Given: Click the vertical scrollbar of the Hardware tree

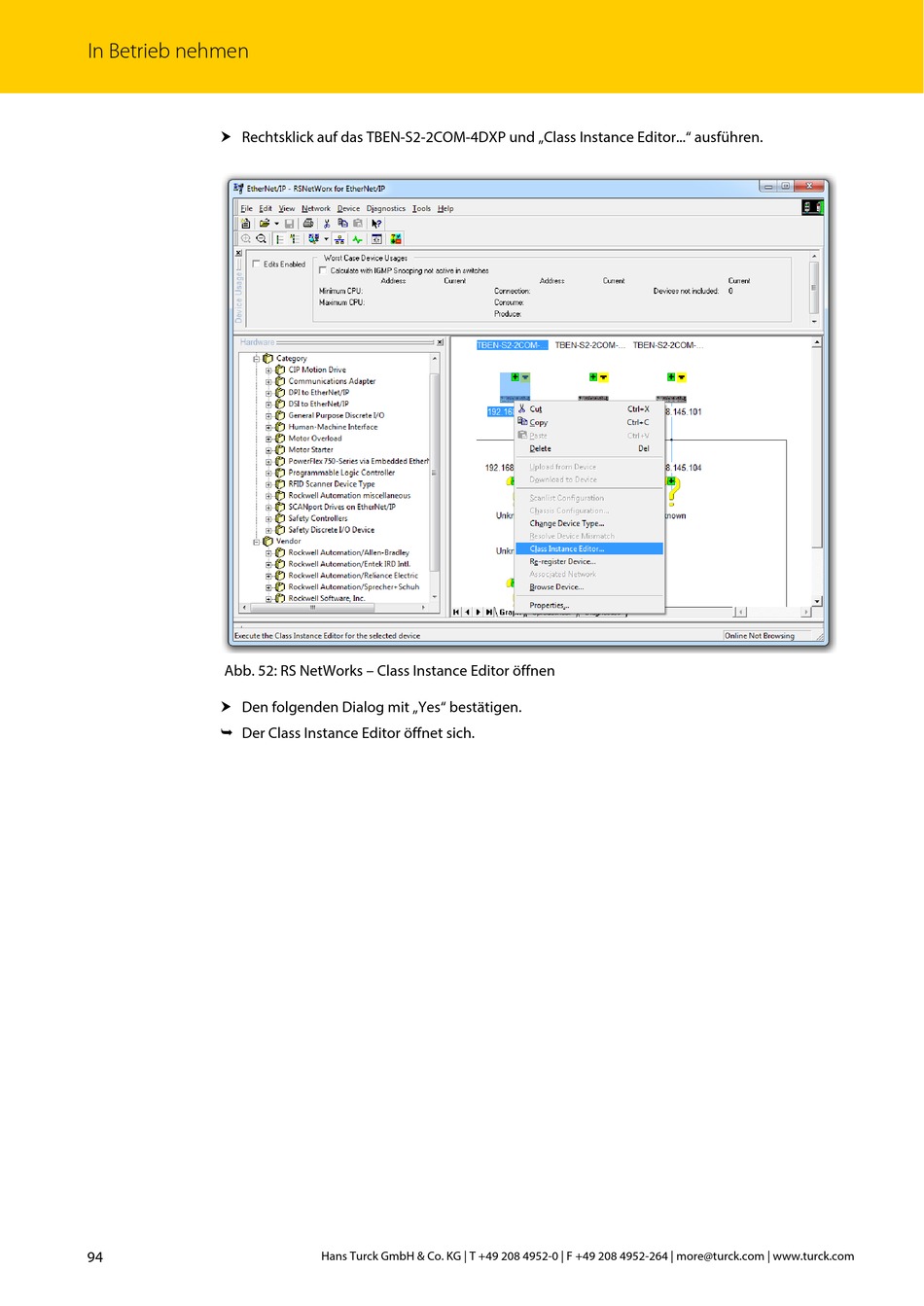Looking at the screenshot, I should pyautogui.click(x=434, y=477).
